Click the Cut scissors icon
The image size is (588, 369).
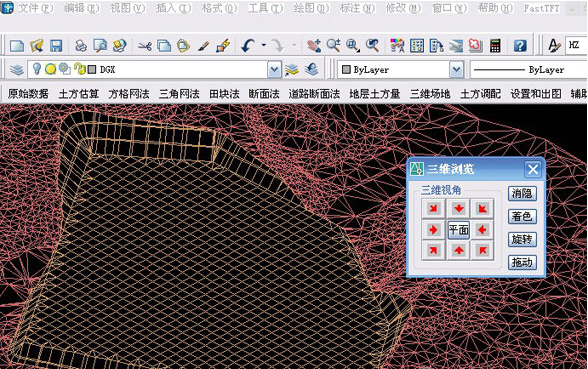pos(144,46)
